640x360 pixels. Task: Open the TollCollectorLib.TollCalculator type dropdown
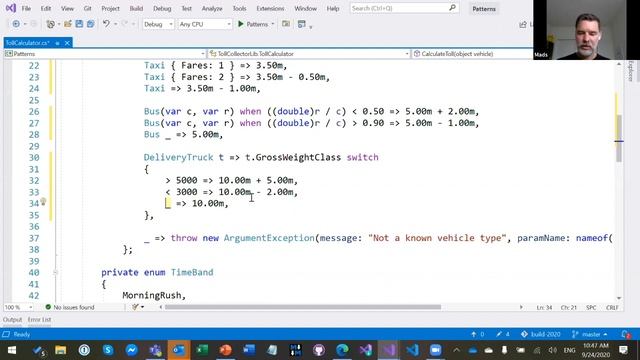[x=309, y=54]
